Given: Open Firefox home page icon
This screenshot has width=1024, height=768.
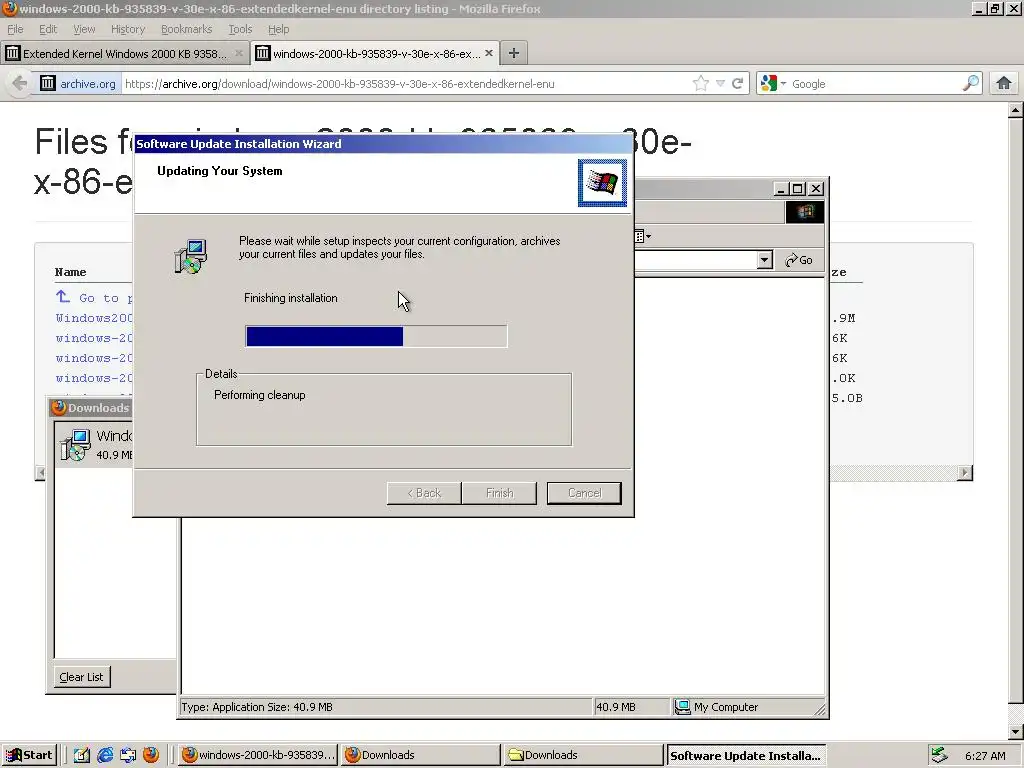Looking at the screenshot, I should tap(1004, 84).
